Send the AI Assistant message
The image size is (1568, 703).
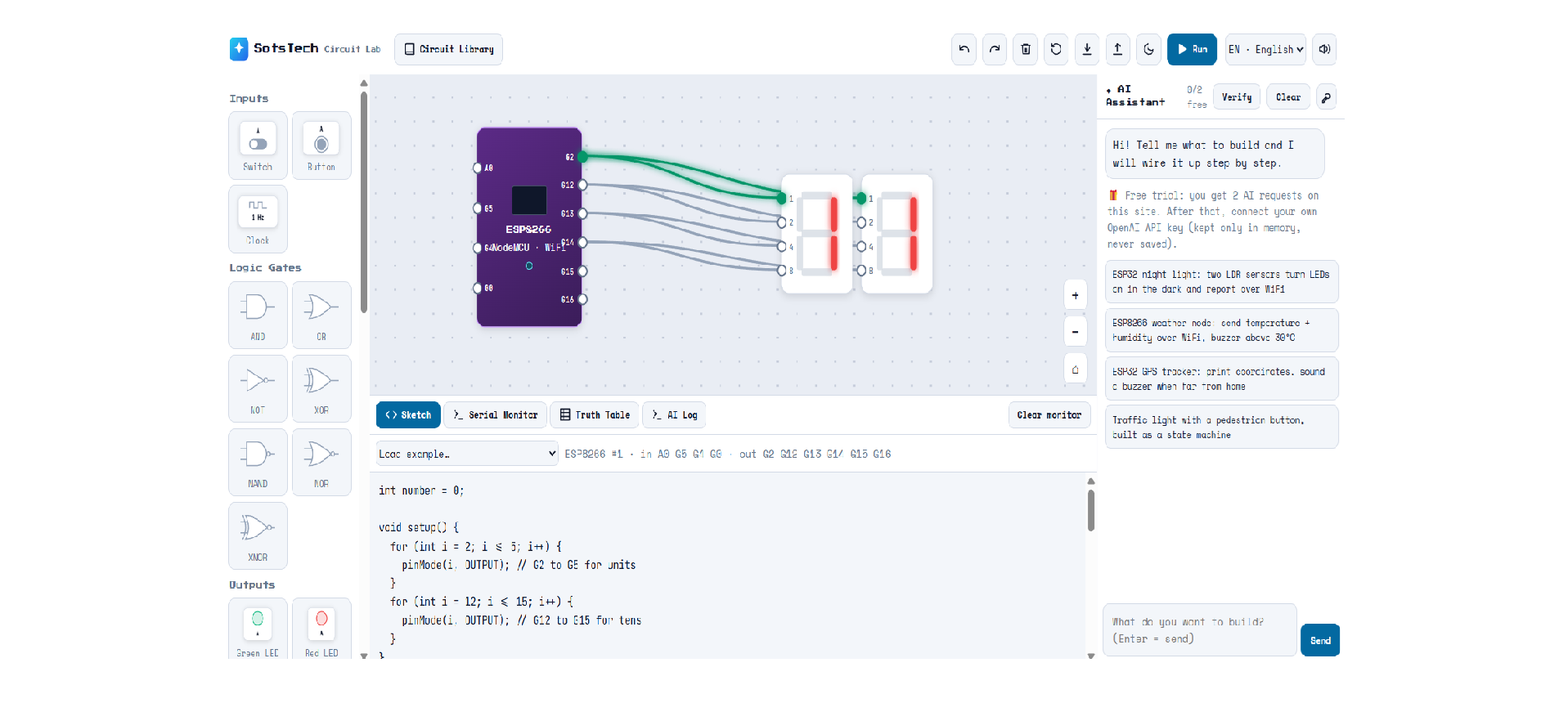pos(1320,640)
